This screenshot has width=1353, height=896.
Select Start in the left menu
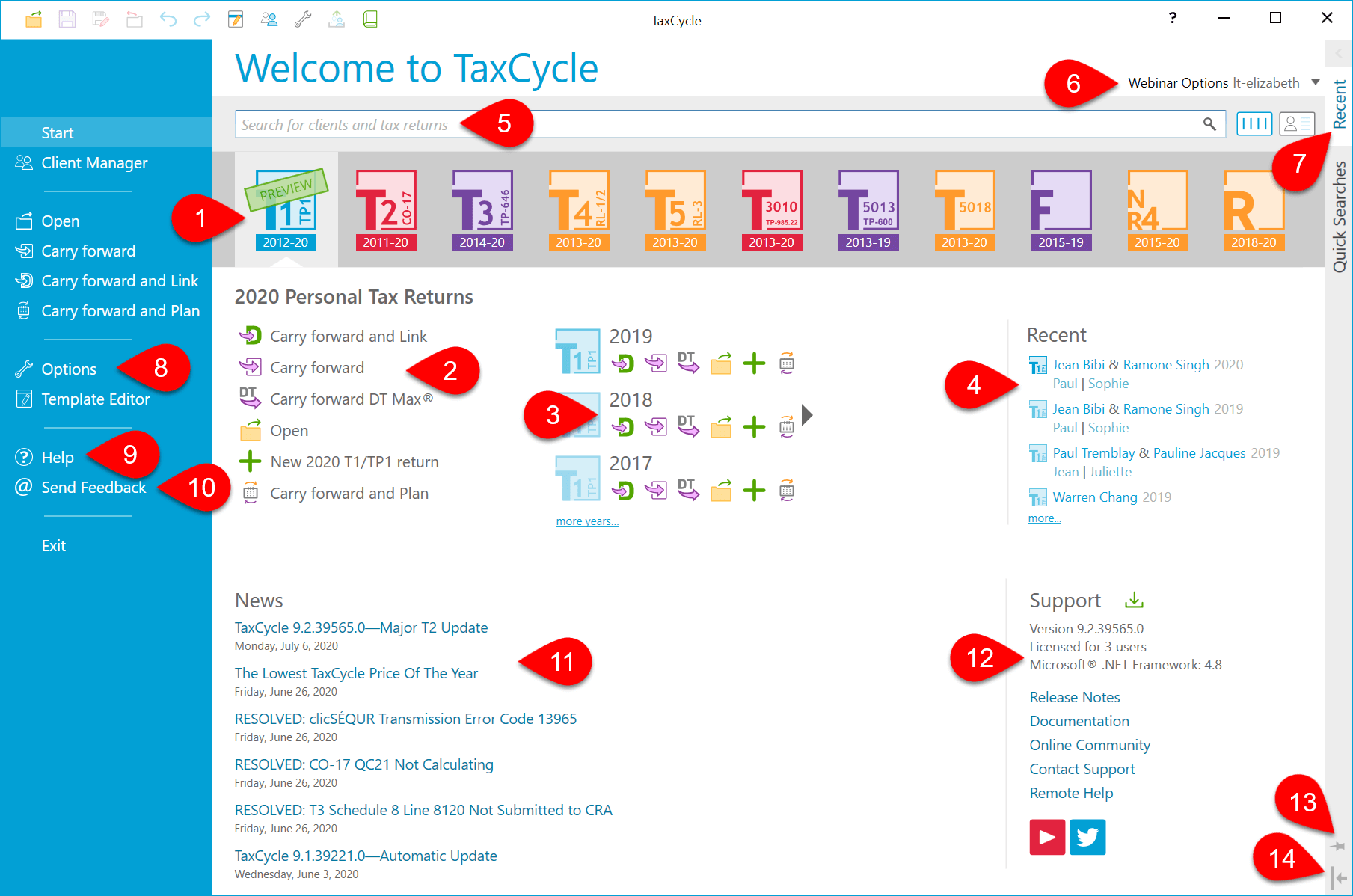click(107, 132)
